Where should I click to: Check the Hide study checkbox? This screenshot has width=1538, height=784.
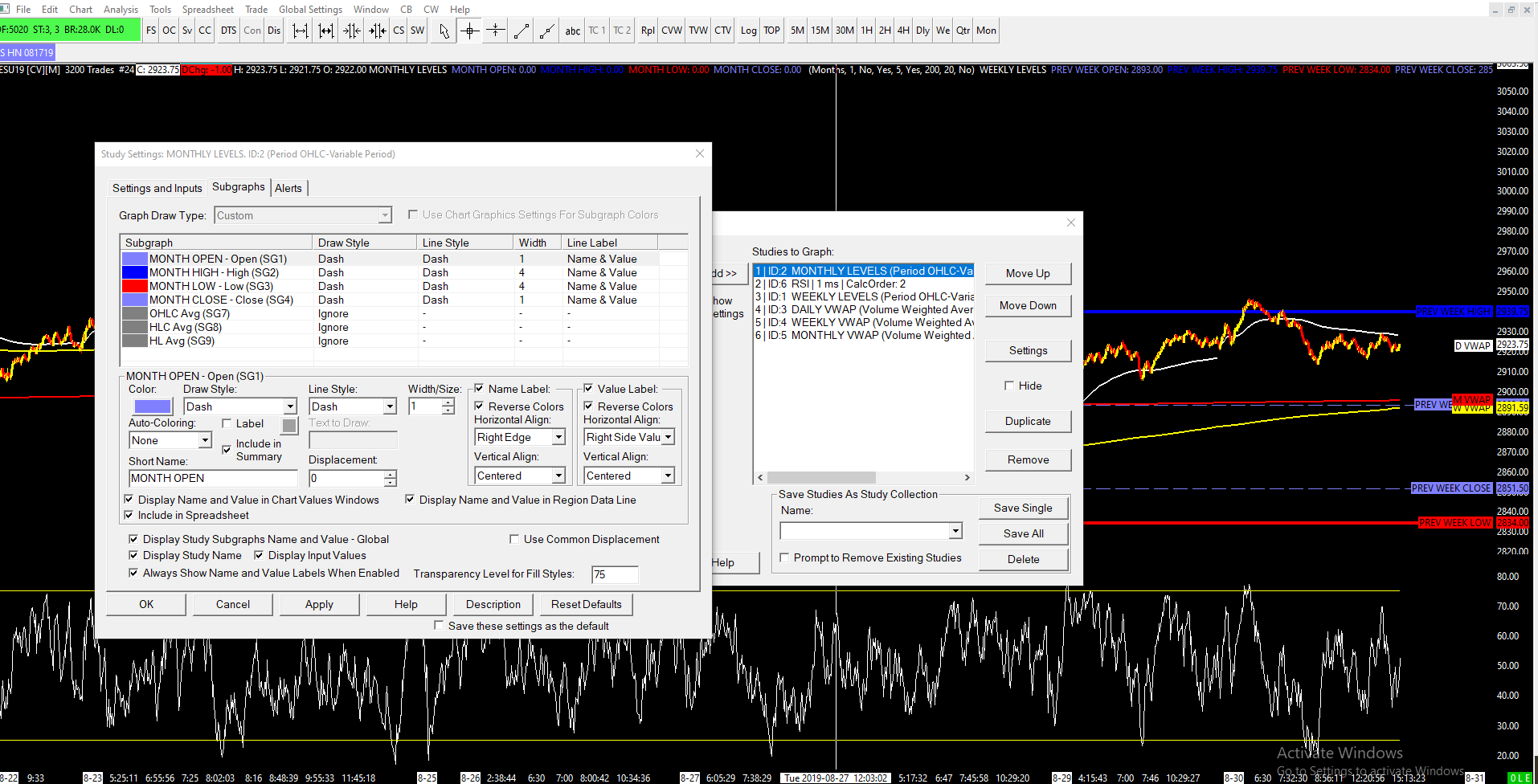1009,386
